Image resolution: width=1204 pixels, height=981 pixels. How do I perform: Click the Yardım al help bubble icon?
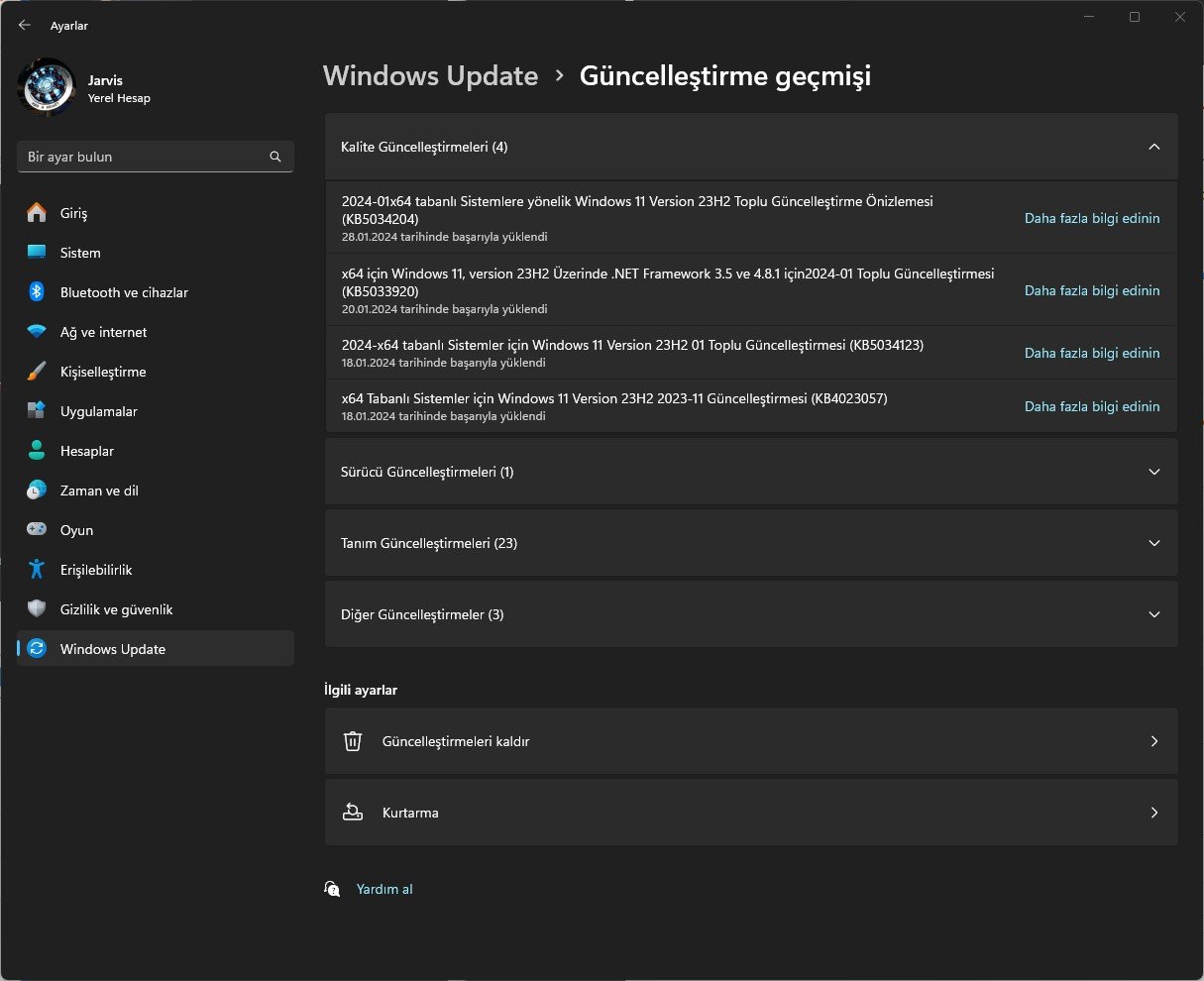[333, 889]
